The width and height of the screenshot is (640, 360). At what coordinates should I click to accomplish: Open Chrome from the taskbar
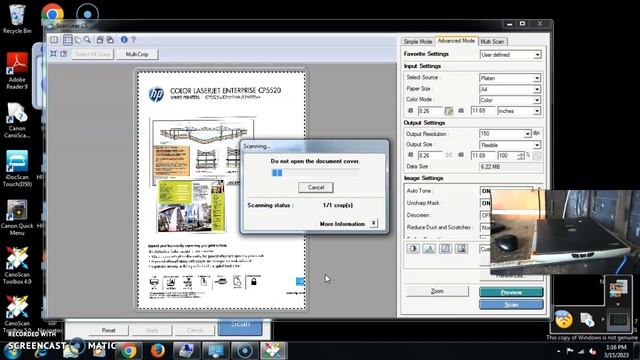pyautogui.click(x=128, y=351)
